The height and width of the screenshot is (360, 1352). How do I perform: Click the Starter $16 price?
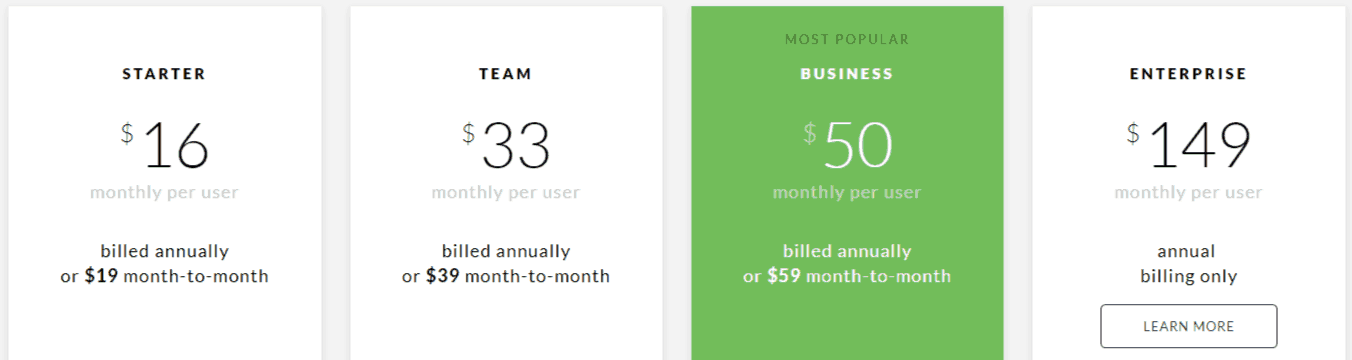164,146
